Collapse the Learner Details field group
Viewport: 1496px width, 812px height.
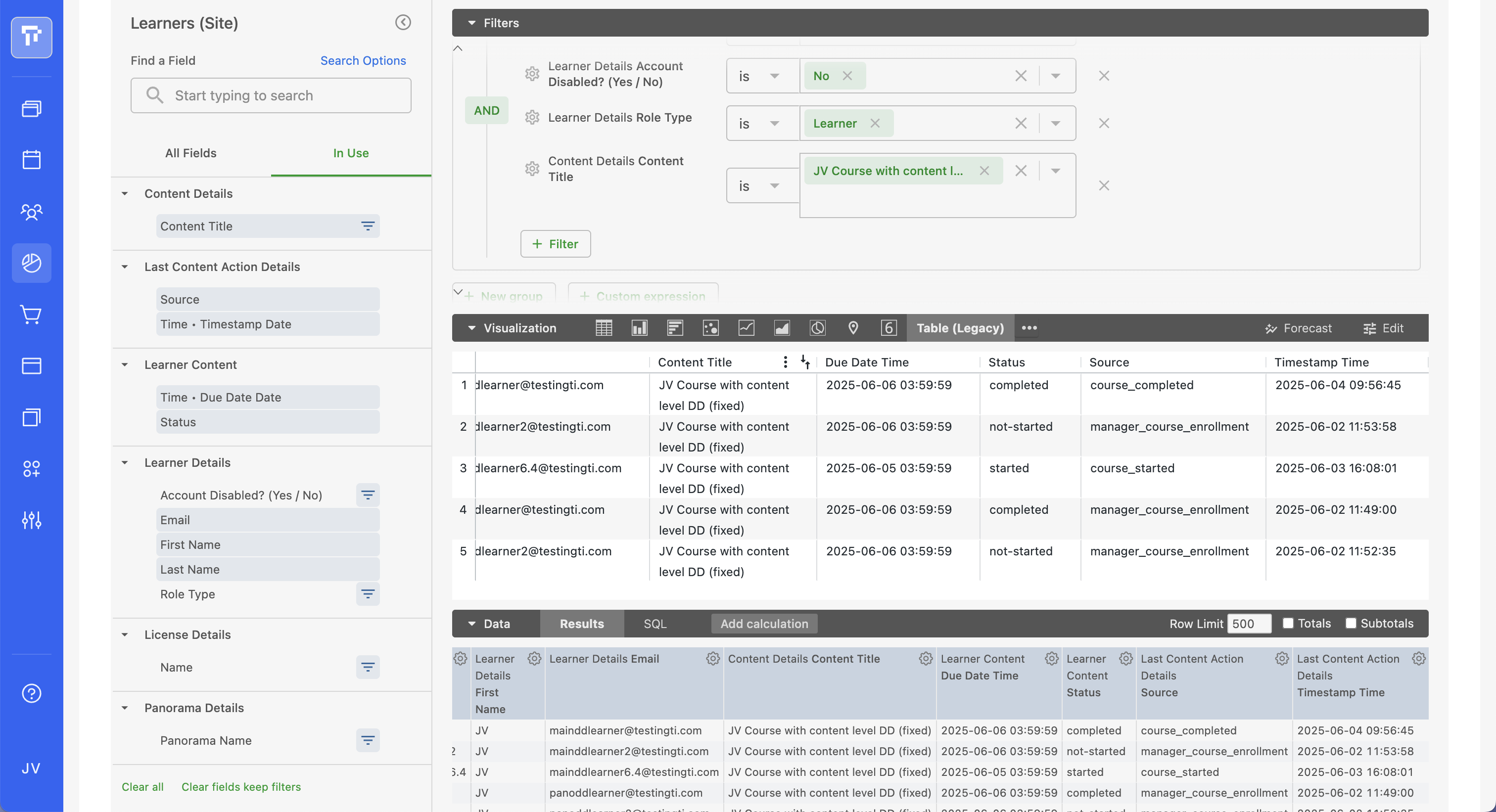click(x=124, y=462)
